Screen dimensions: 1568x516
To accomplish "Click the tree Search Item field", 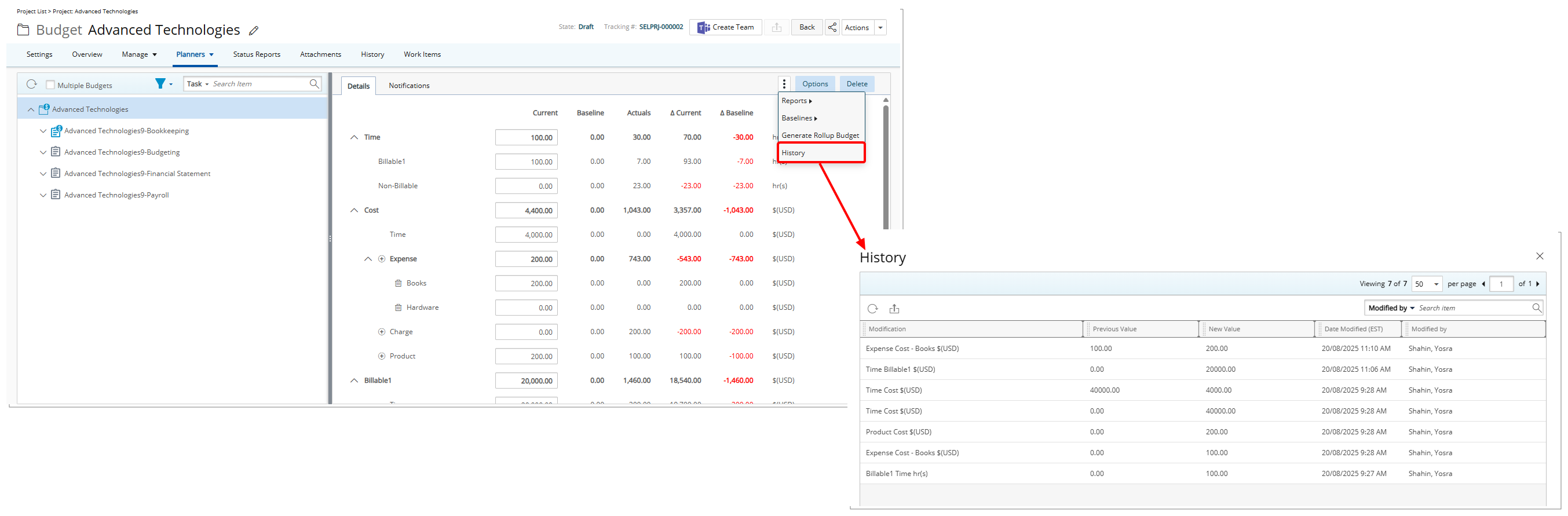I will pyautogui.click(x=259, y=84).
